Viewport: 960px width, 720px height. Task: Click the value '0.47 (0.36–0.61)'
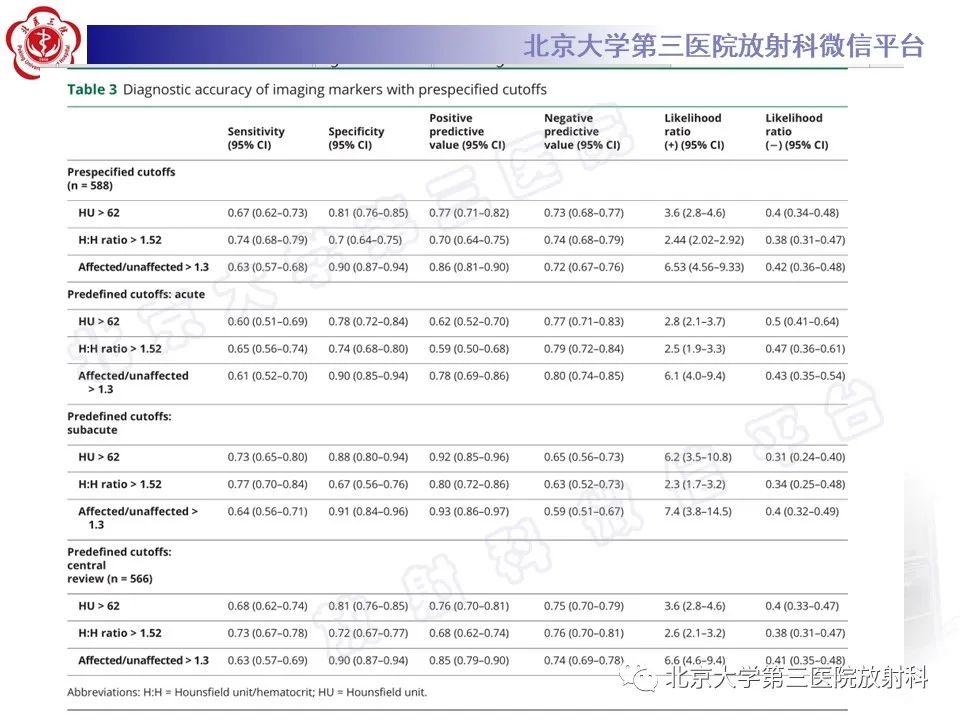point(805,348)
